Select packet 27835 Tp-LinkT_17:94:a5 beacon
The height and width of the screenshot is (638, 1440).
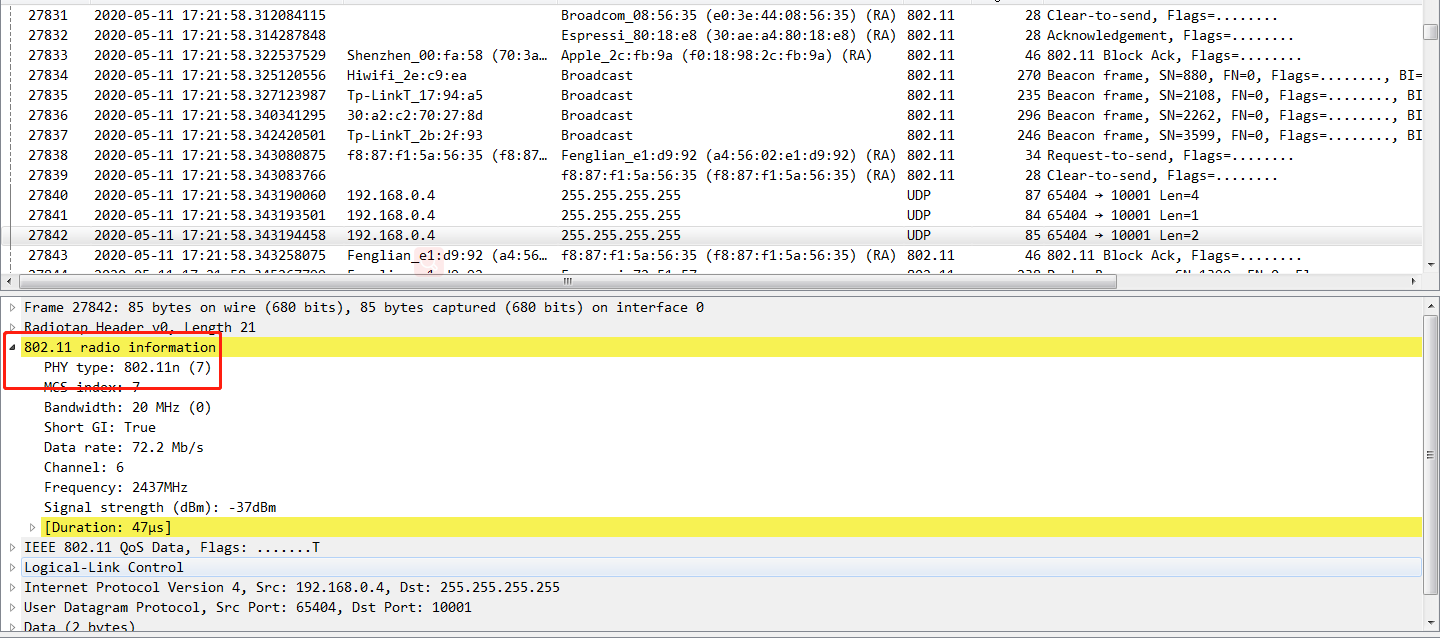(711, 95)
